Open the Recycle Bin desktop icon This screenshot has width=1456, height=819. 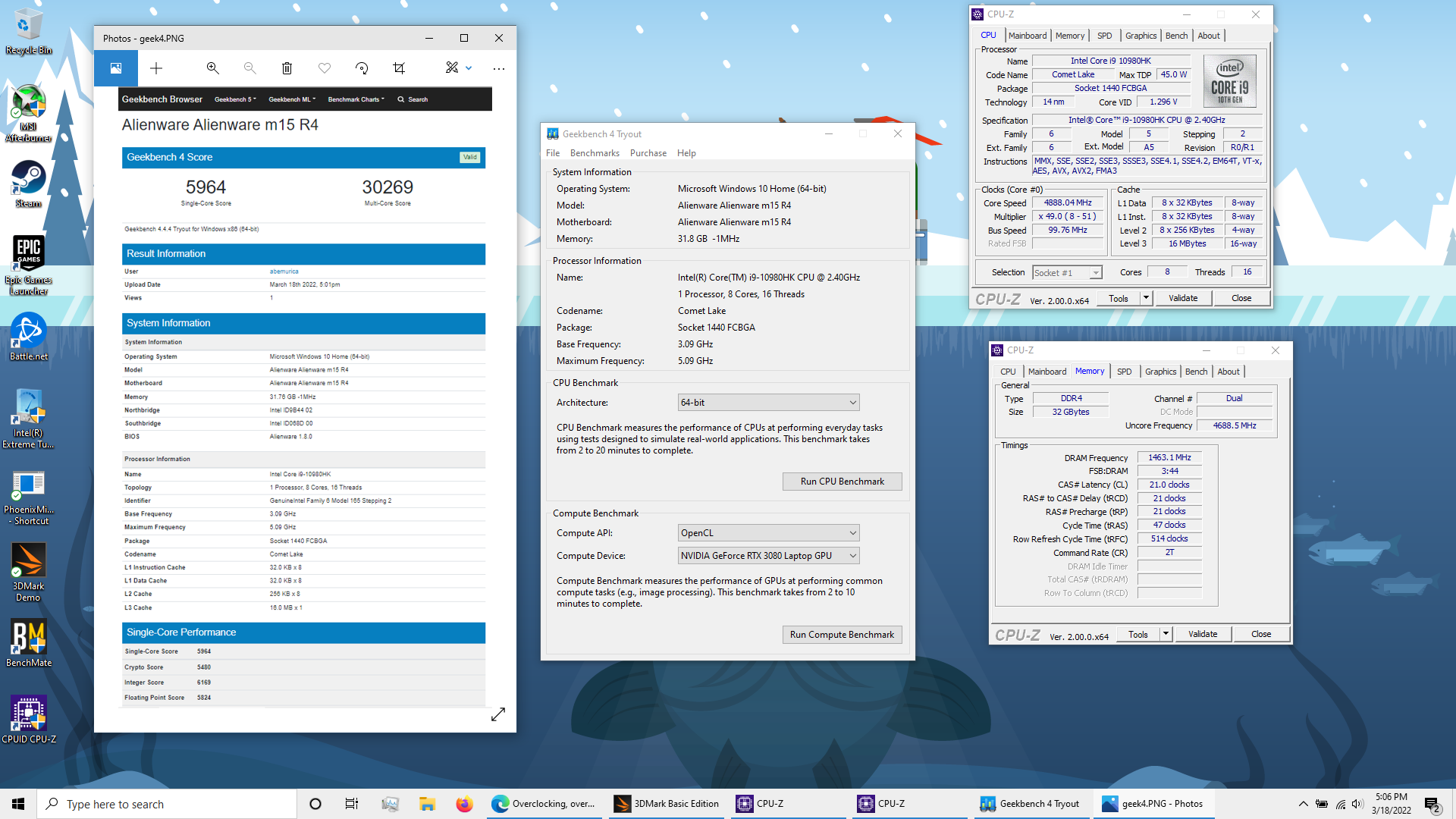[x=28, y=30]
